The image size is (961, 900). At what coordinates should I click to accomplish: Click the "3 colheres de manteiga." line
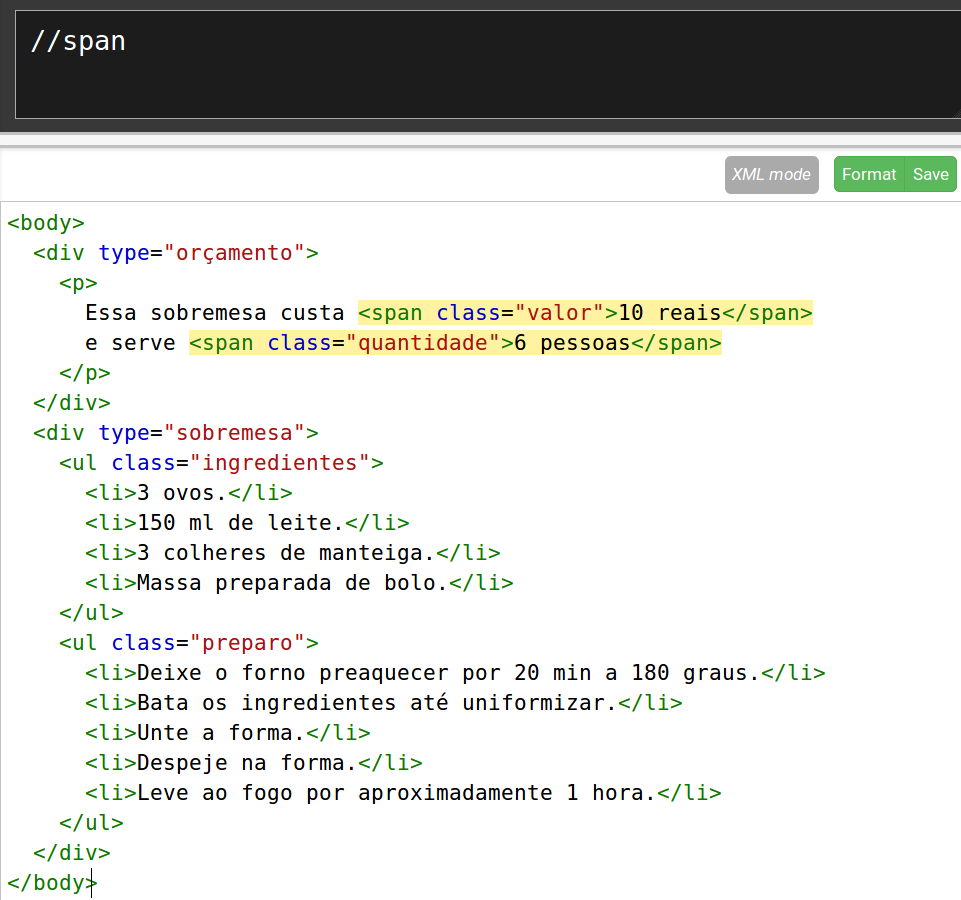tap(292, 553)
